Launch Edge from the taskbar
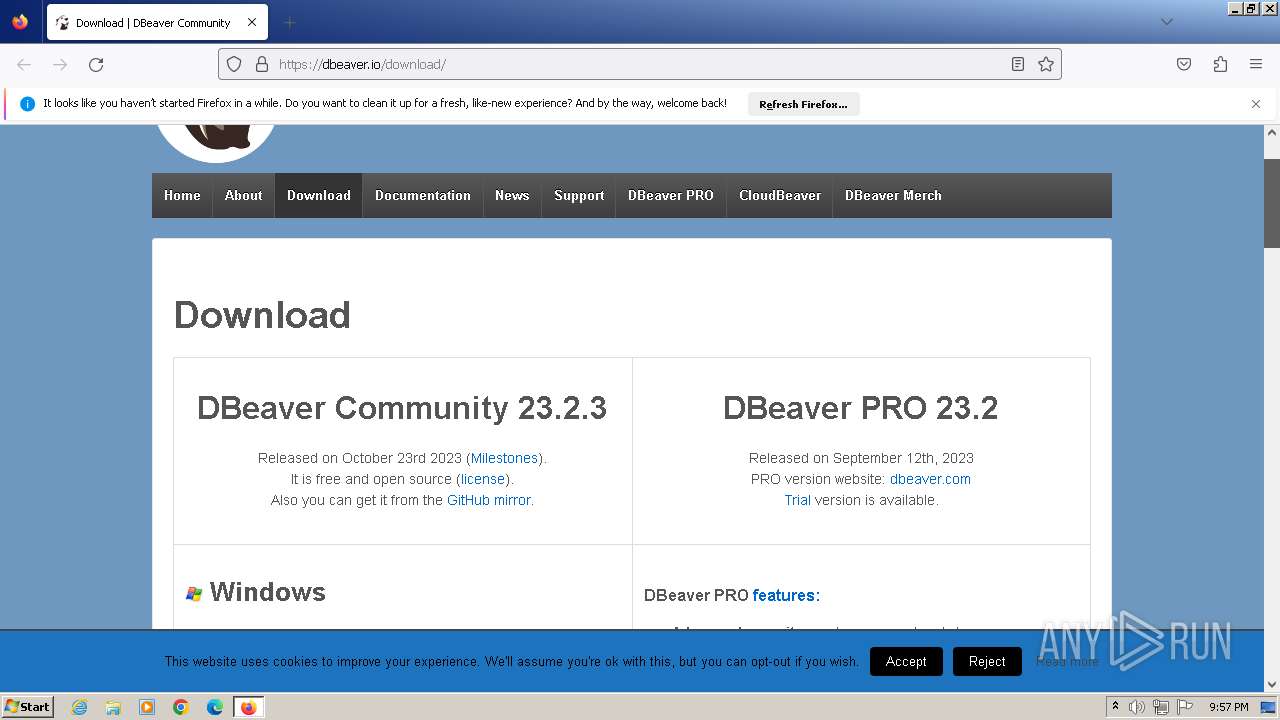 (215, 707)
